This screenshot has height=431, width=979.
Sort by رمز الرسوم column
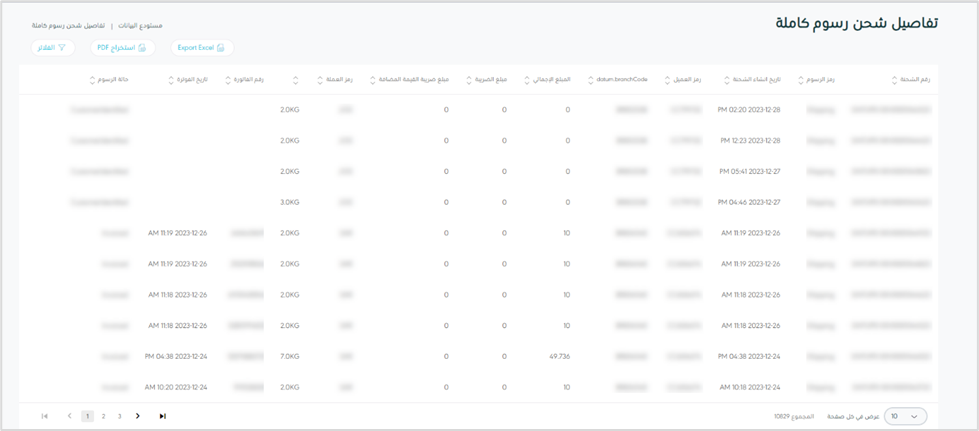[x=800, y=79]
